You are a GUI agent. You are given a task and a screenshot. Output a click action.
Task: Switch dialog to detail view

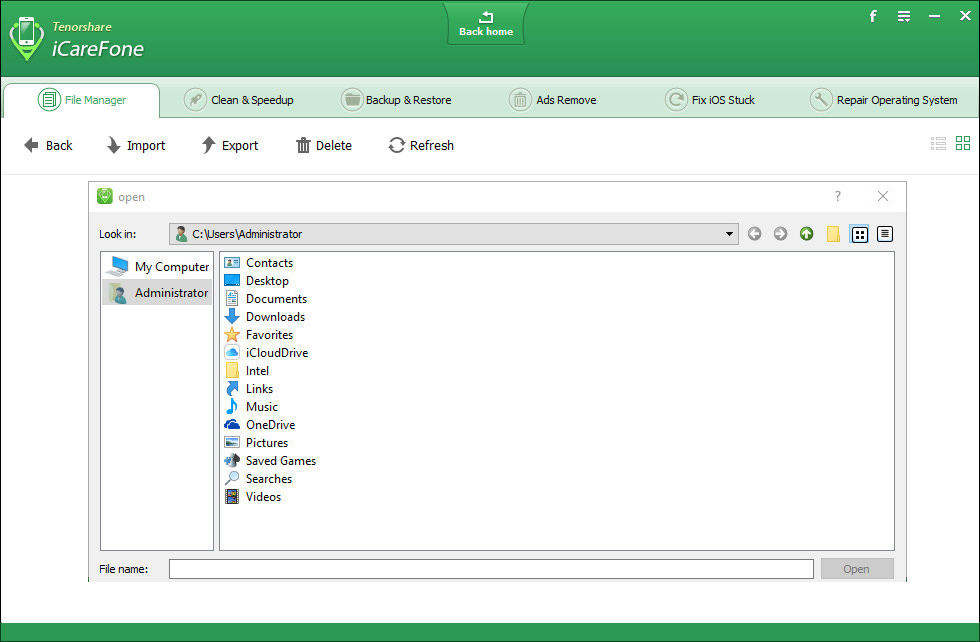tap(884, 234)
